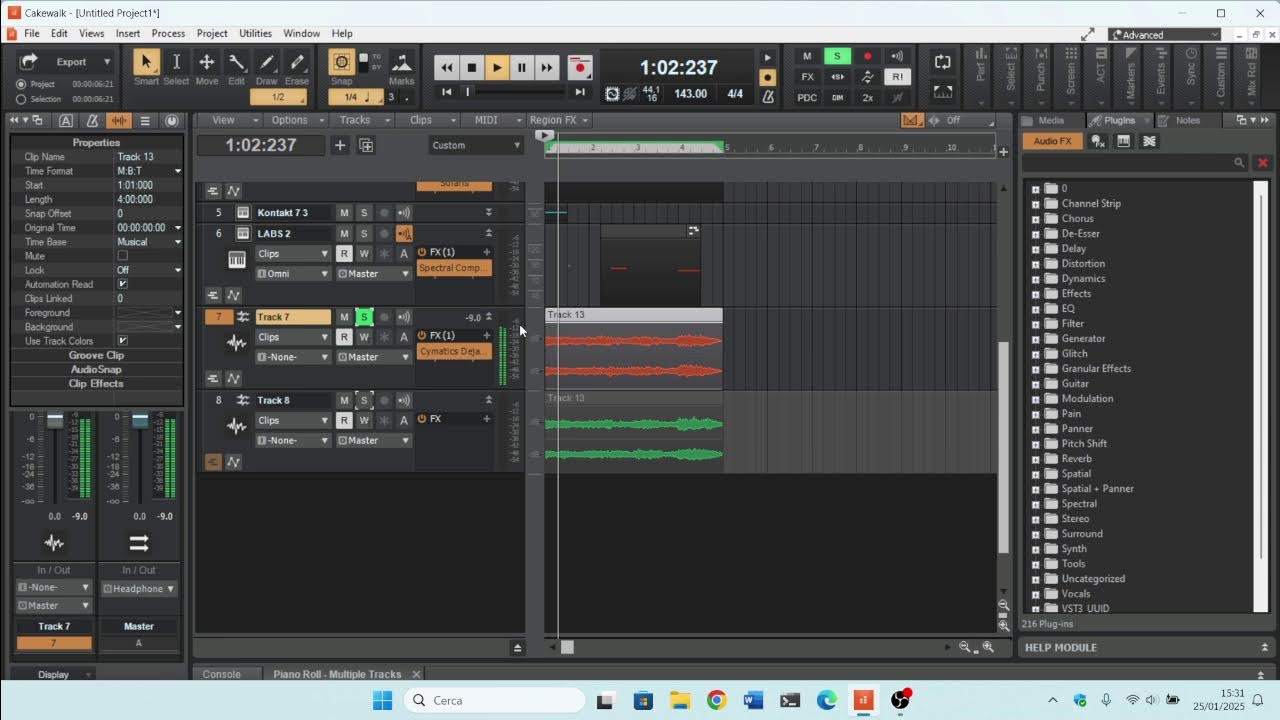Adjust the Master inspector volume fader
The image size is (1280, 720).
[x=140, y=421]
